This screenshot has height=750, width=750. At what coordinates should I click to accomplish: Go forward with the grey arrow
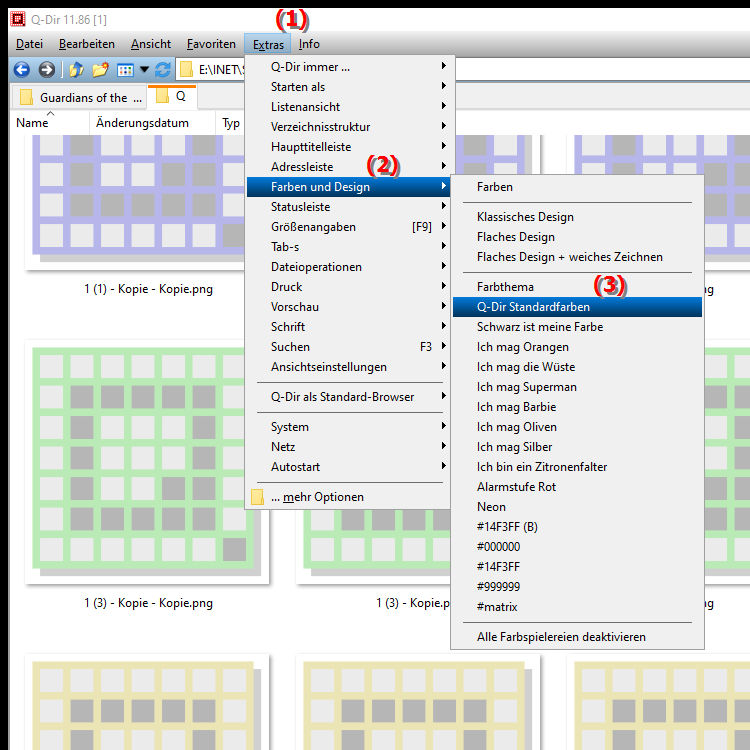click(x=46, y=70)
